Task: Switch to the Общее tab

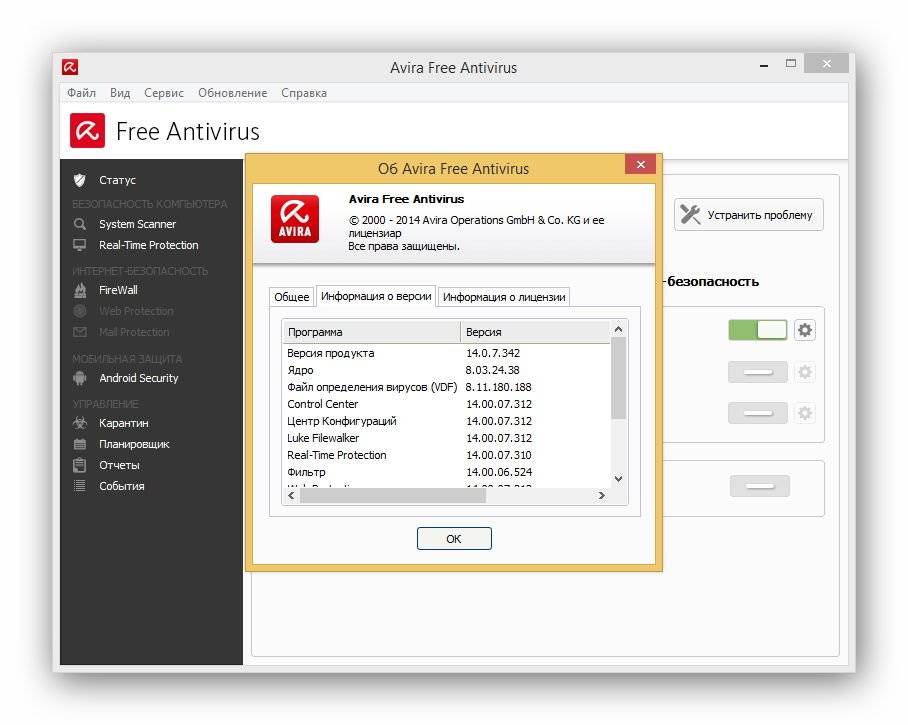Action: click(x=292, y=297)
